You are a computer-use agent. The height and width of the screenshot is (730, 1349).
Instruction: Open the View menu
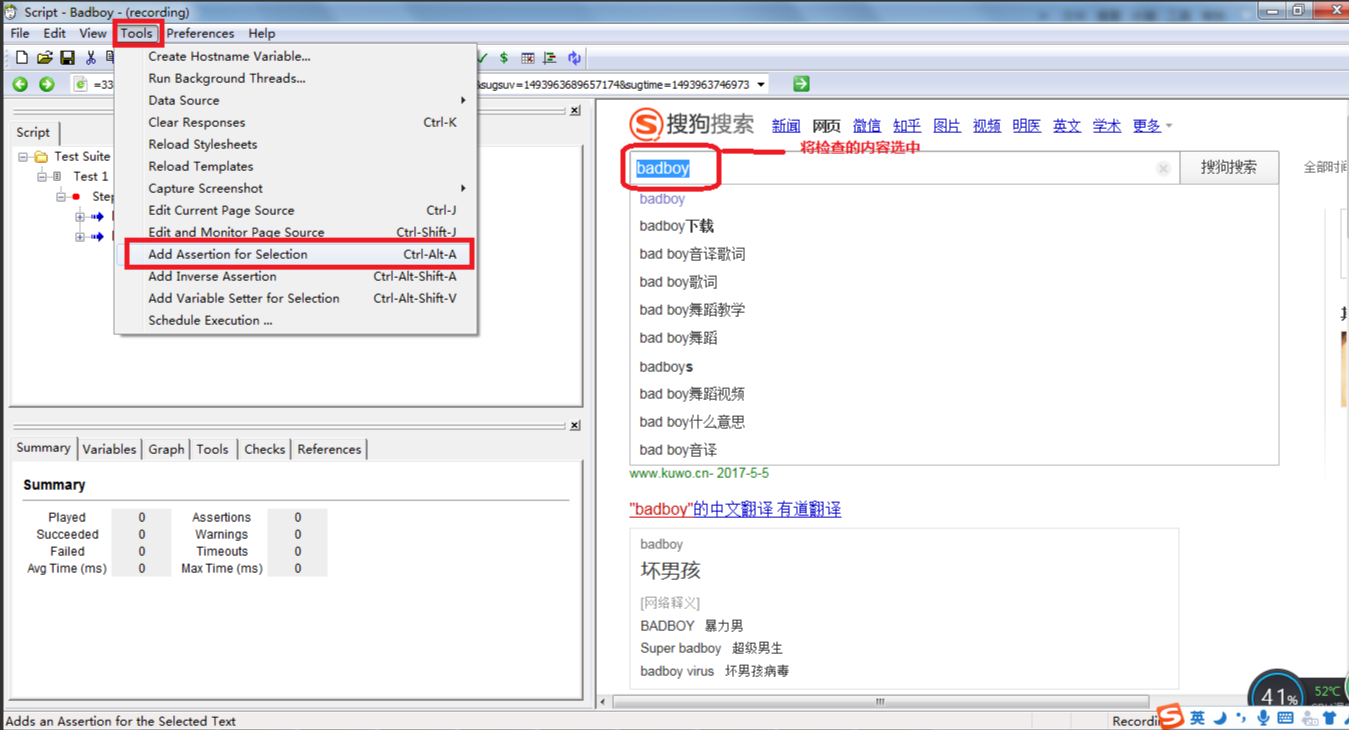coord(93,33)
